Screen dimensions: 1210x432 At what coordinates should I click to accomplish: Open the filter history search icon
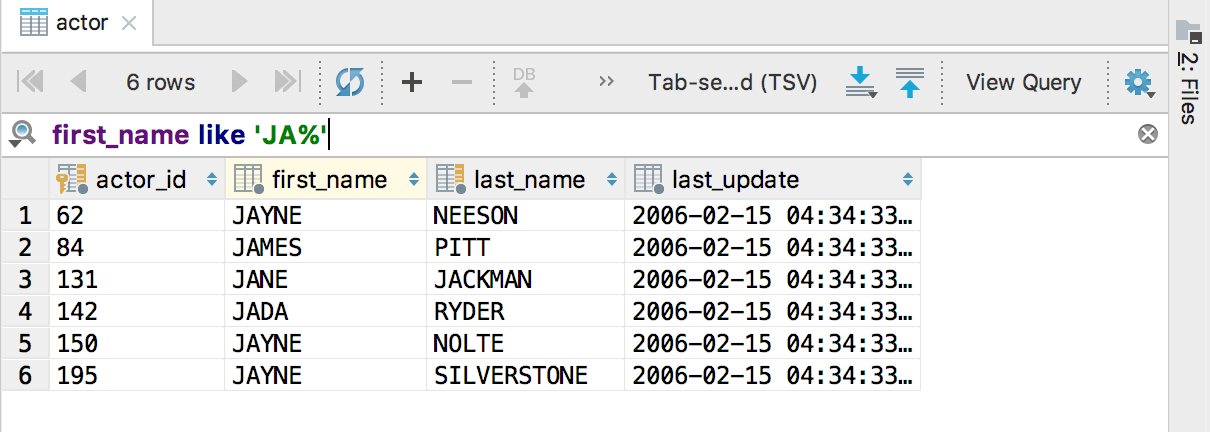pyautogui.click(x=22, y=134)
